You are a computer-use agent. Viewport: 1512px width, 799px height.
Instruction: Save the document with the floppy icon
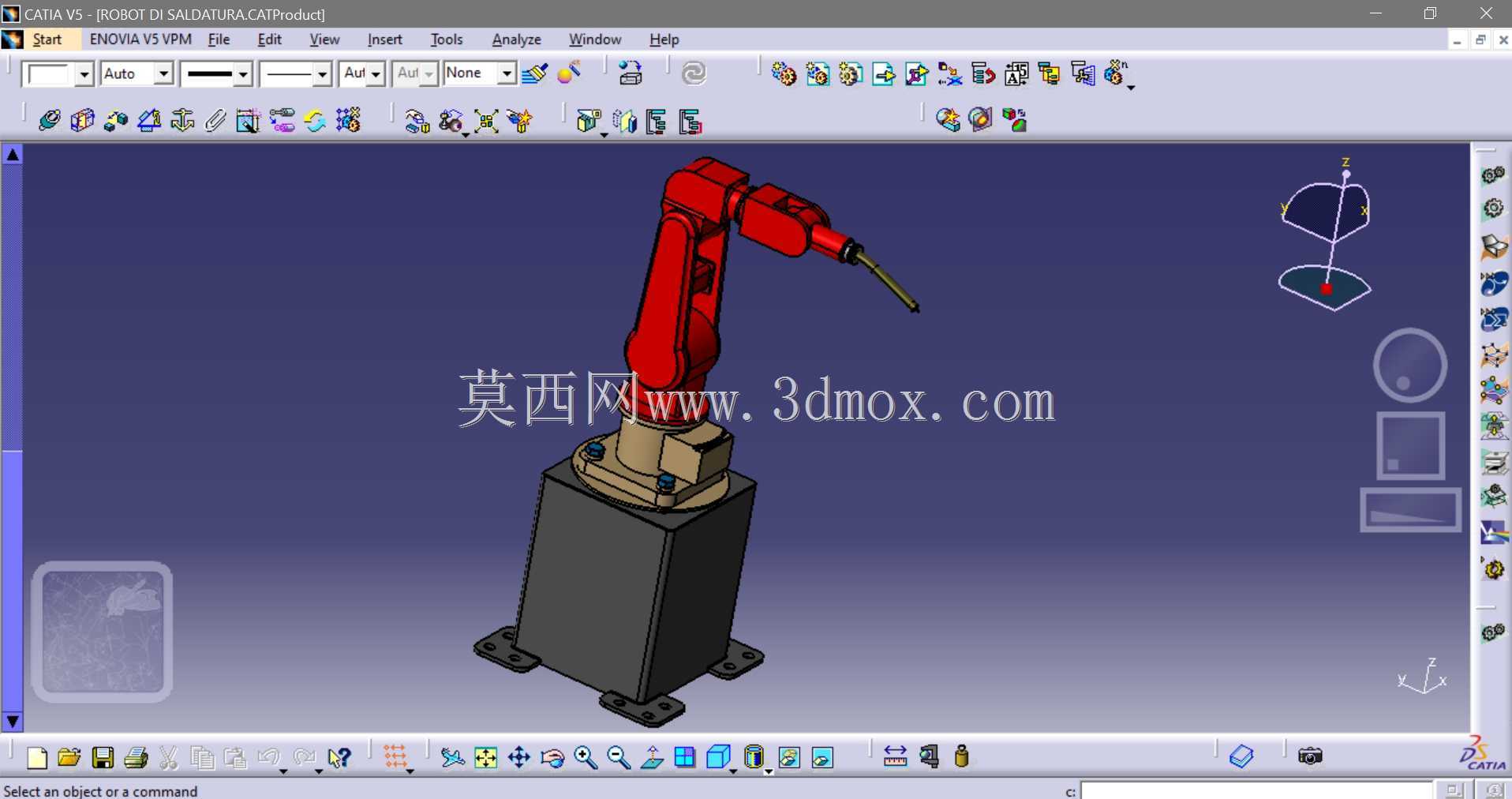[103, 758]
